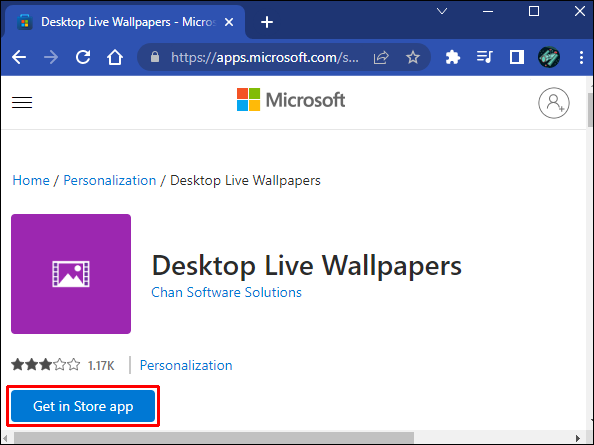Toggle the browser side panel

(517, 58)
